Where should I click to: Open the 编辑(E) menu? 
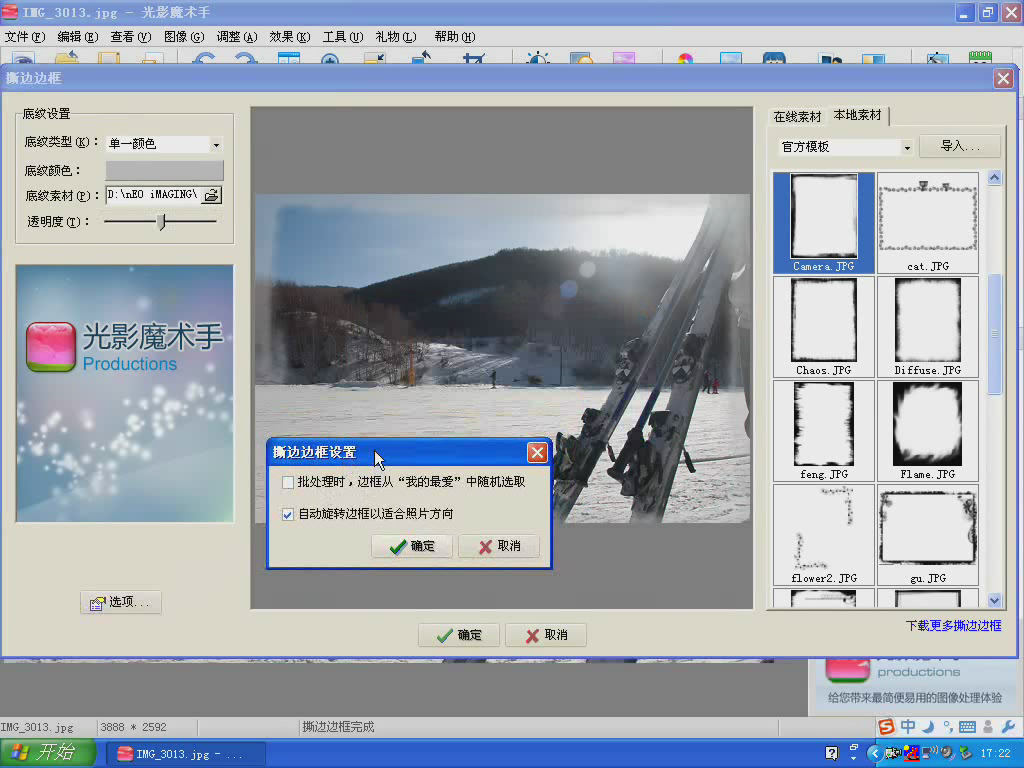(78, 37)
